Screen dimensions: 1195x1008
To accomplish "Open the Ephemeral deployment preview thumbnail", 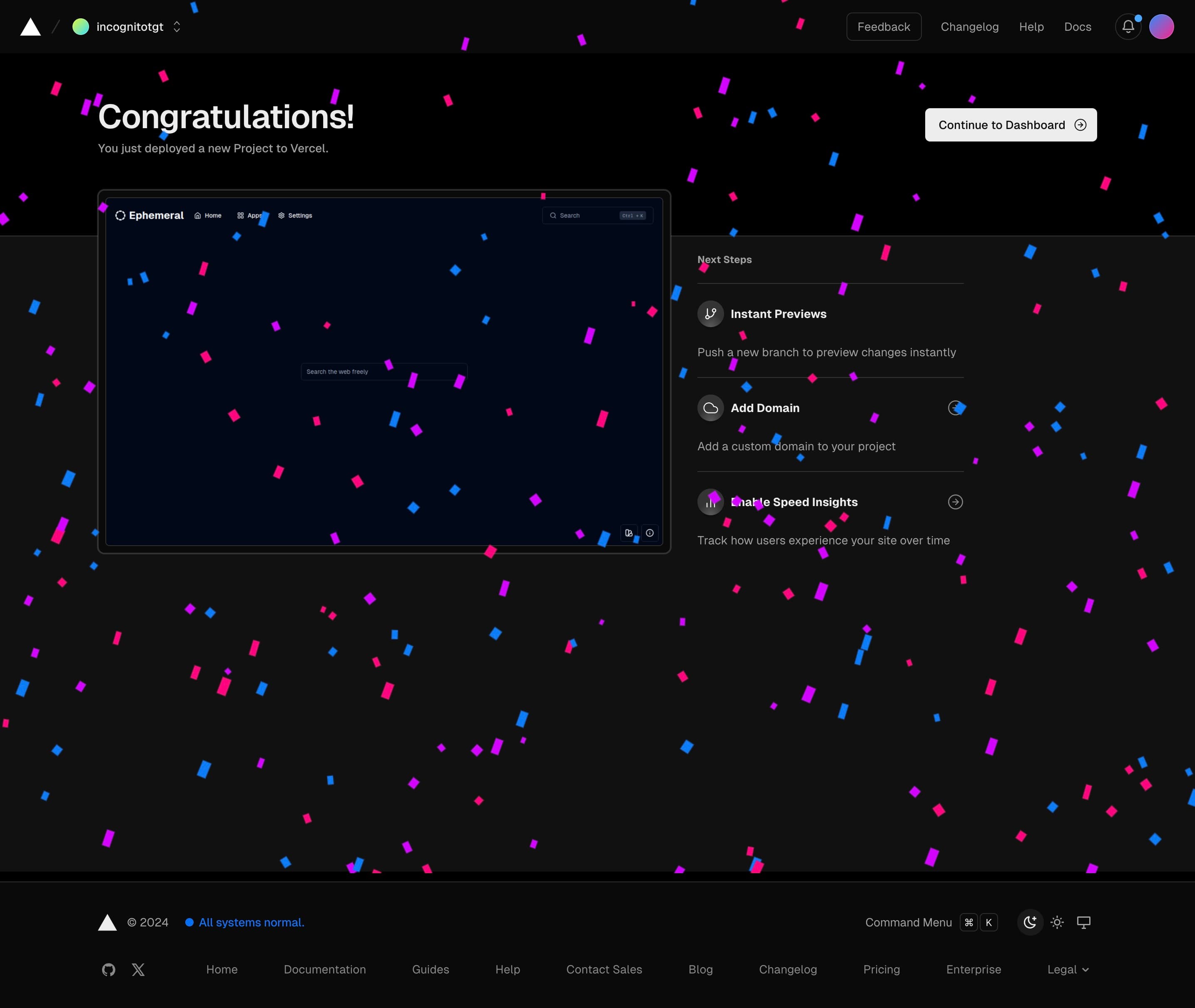I will click(x=383, y=371).
